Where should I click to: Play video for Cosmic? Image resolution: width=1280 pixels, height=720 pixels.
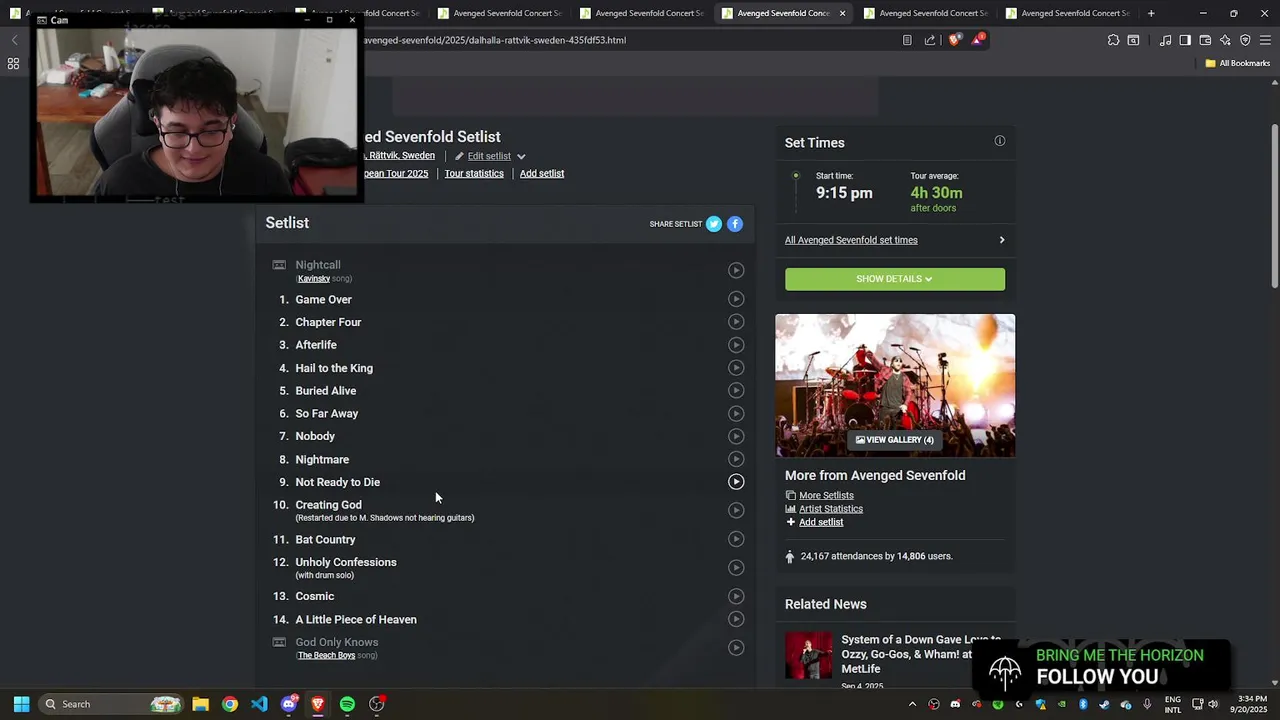point(736,596)
